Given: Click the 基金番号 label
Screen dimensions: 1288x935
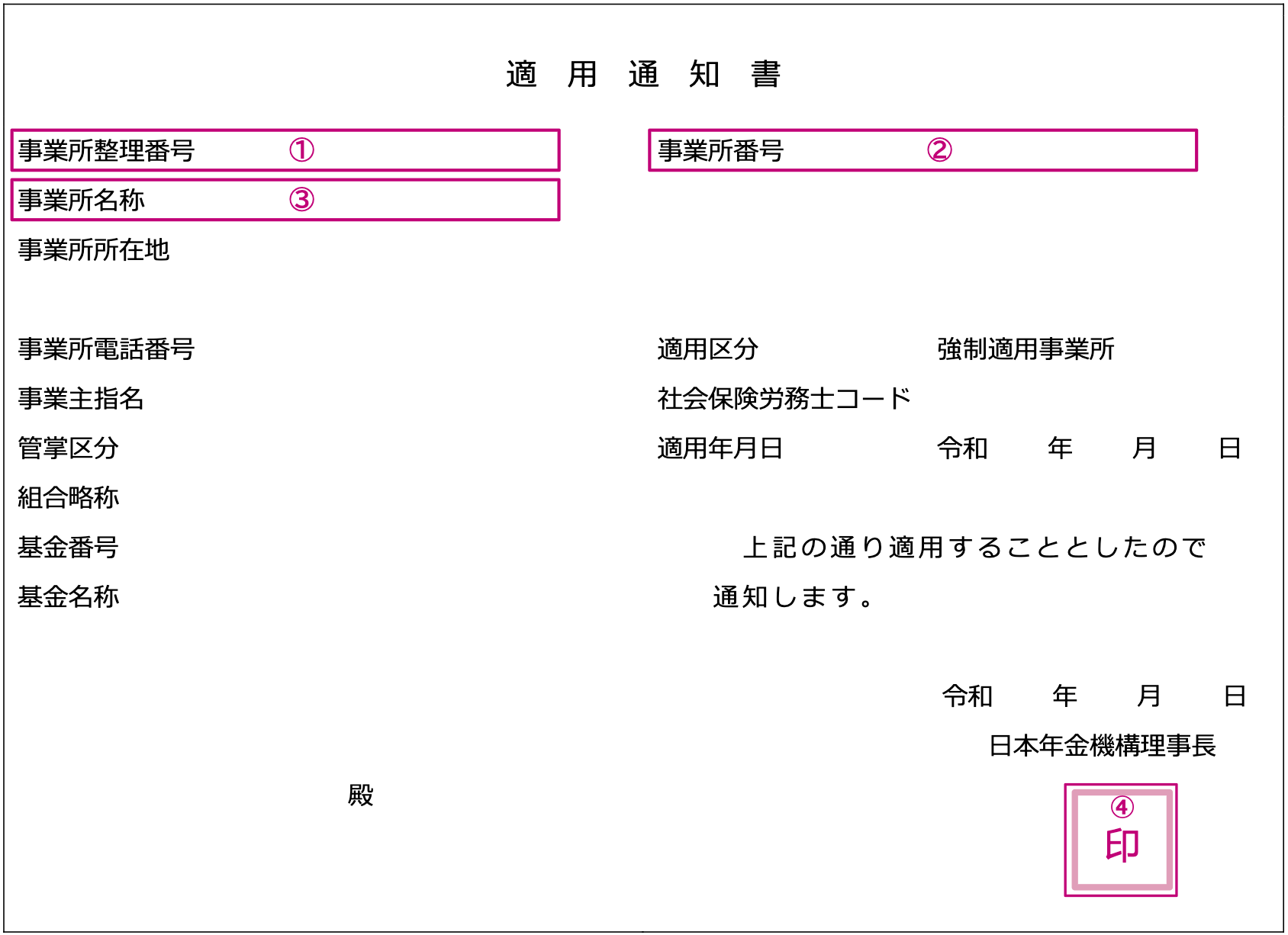Looking at the screenshot, I should (x=68, y=547).
